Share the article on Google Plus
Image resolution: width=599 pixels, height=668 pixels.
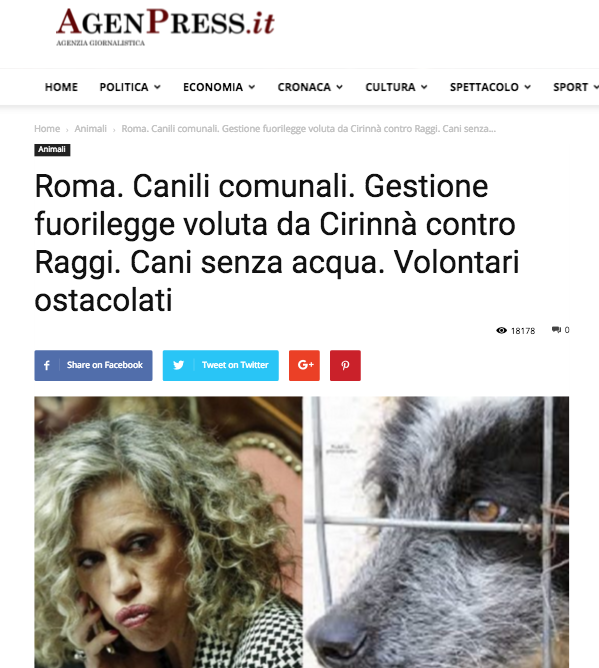[304, 365]
